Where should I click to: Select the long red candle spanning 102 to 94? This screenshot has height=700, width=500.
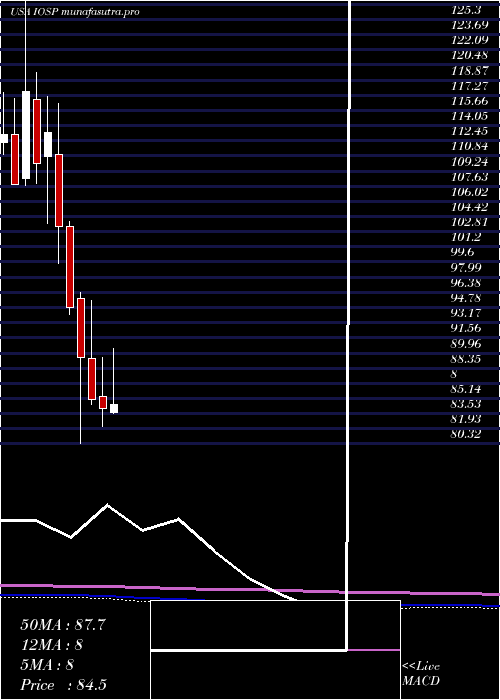click(x=70, y=267)
